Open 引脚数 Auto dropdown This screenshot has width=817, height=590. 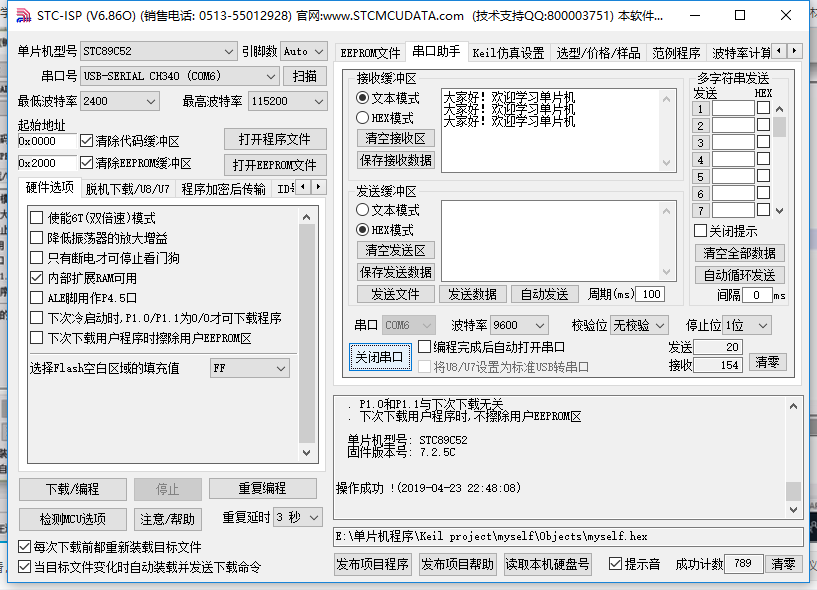pyautogui.click(x=304, y=51)
